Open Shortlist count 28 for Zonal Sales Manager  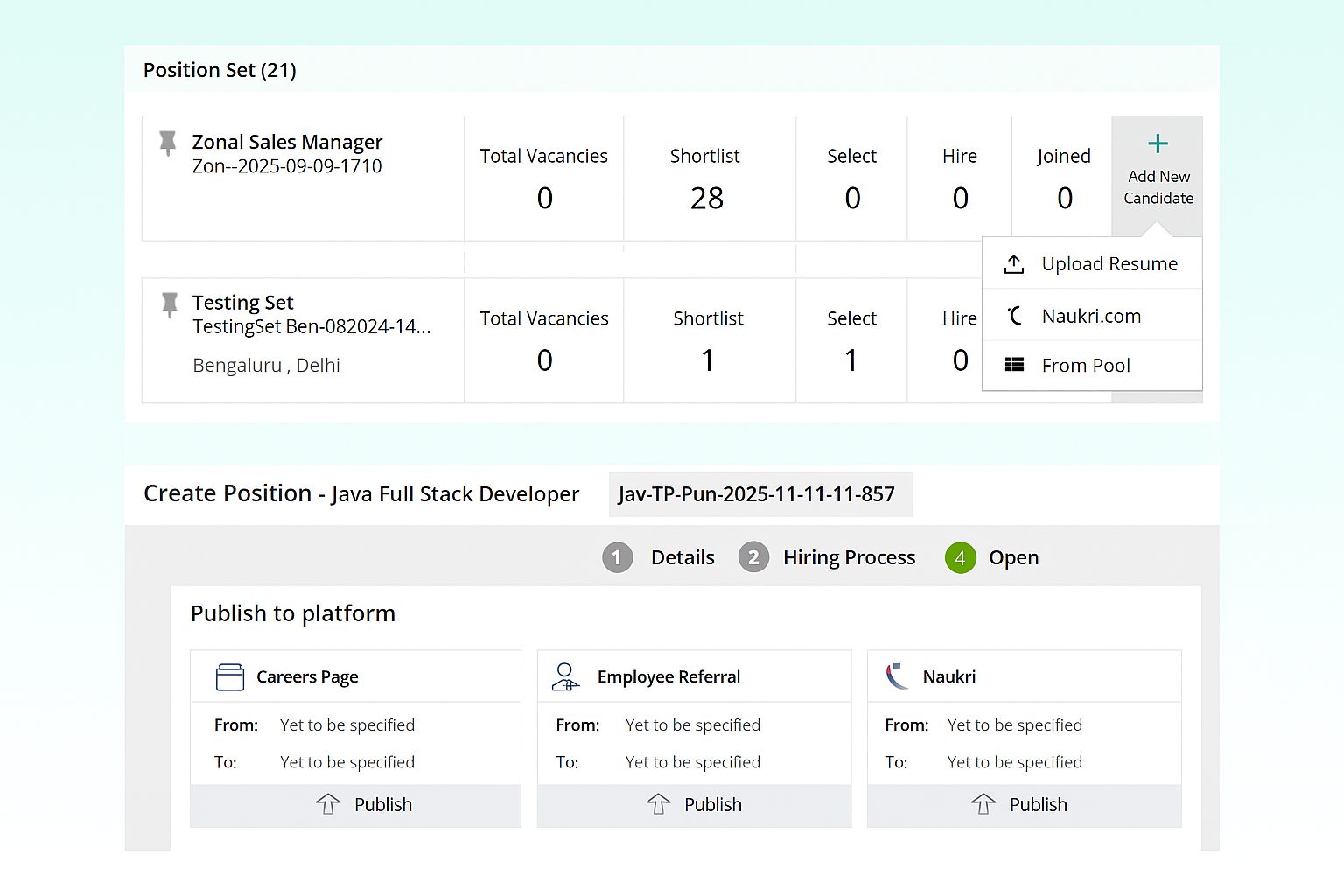tap(707, 199)
